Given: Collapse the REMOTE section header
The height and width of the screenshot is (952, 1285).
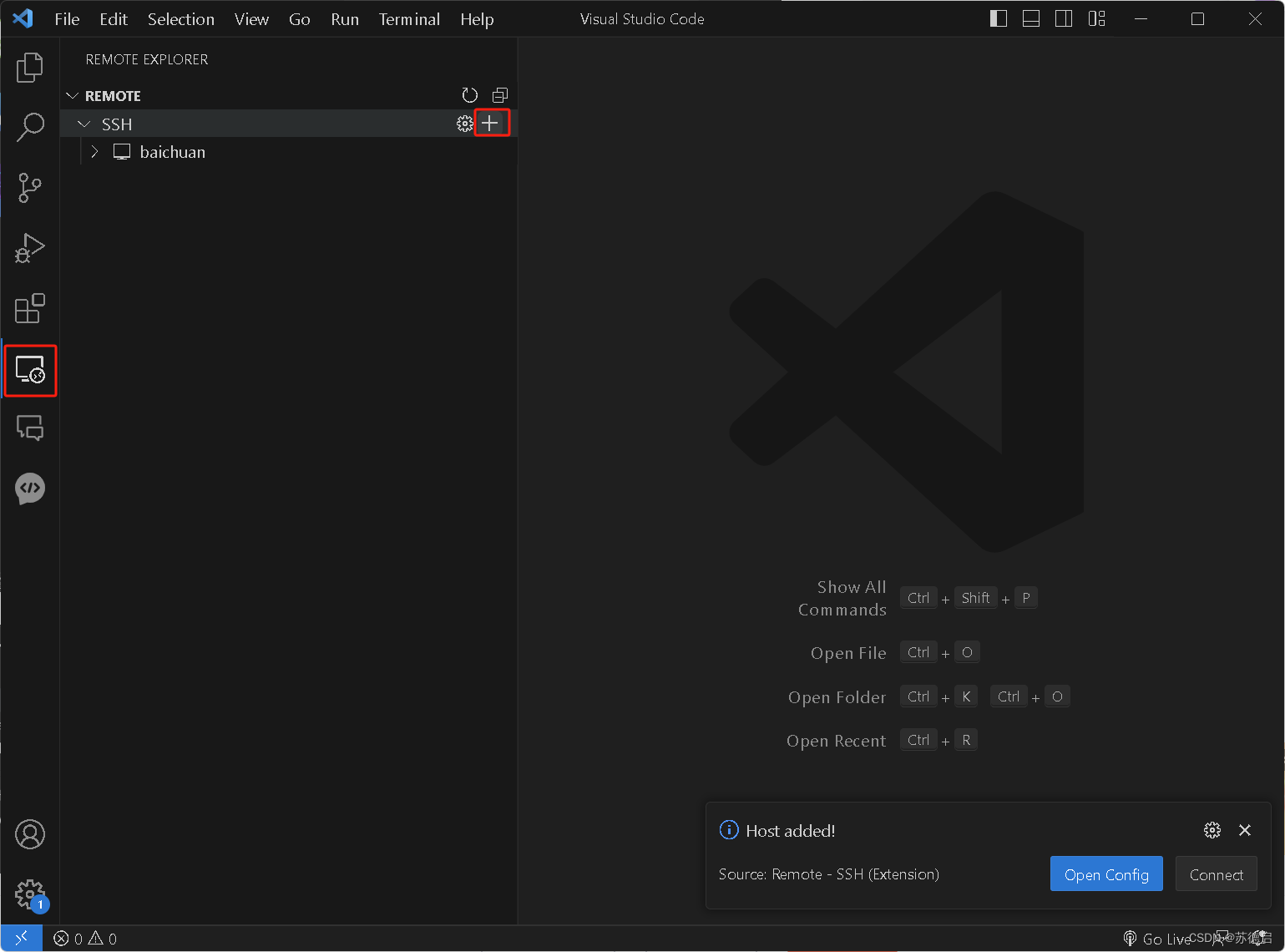Looking at the screenshot, I should point(72,95).
